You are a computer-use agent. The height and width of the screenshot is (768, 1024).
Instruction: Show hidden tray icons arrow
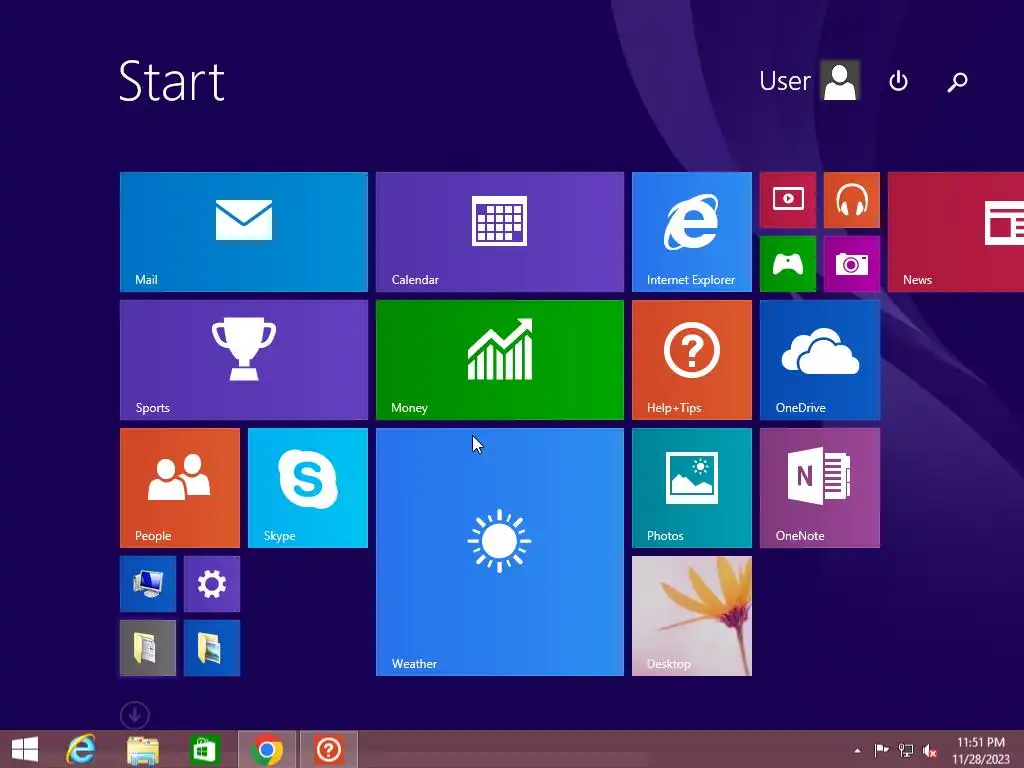click(857, 750)
